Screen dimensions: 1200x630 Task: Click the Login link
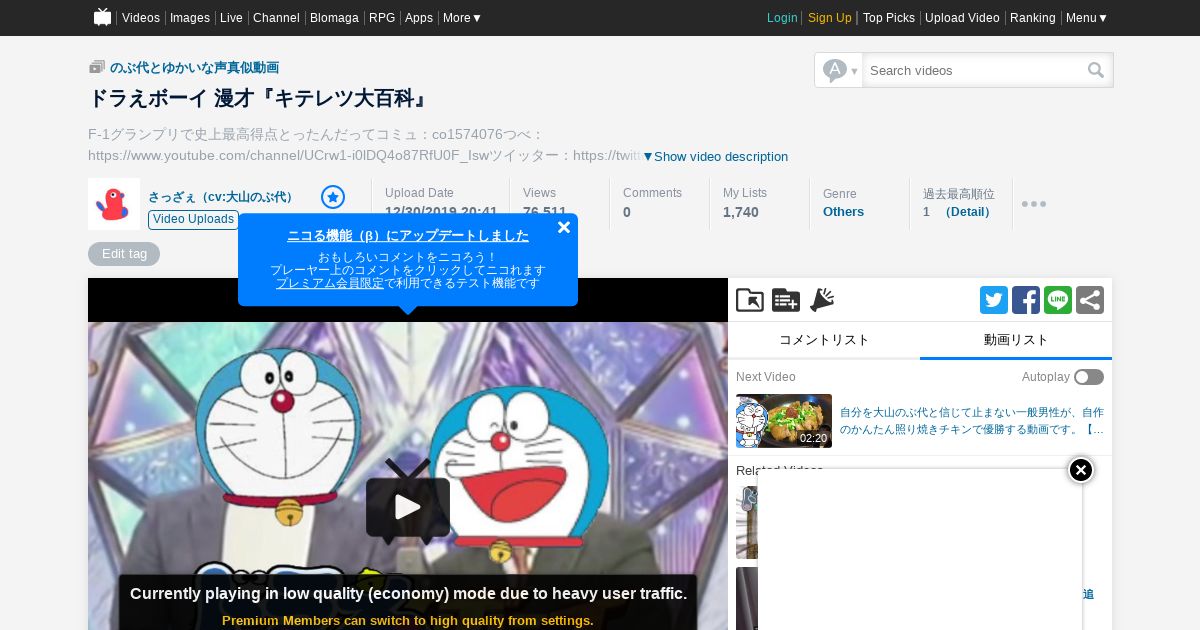click(782, 18)
